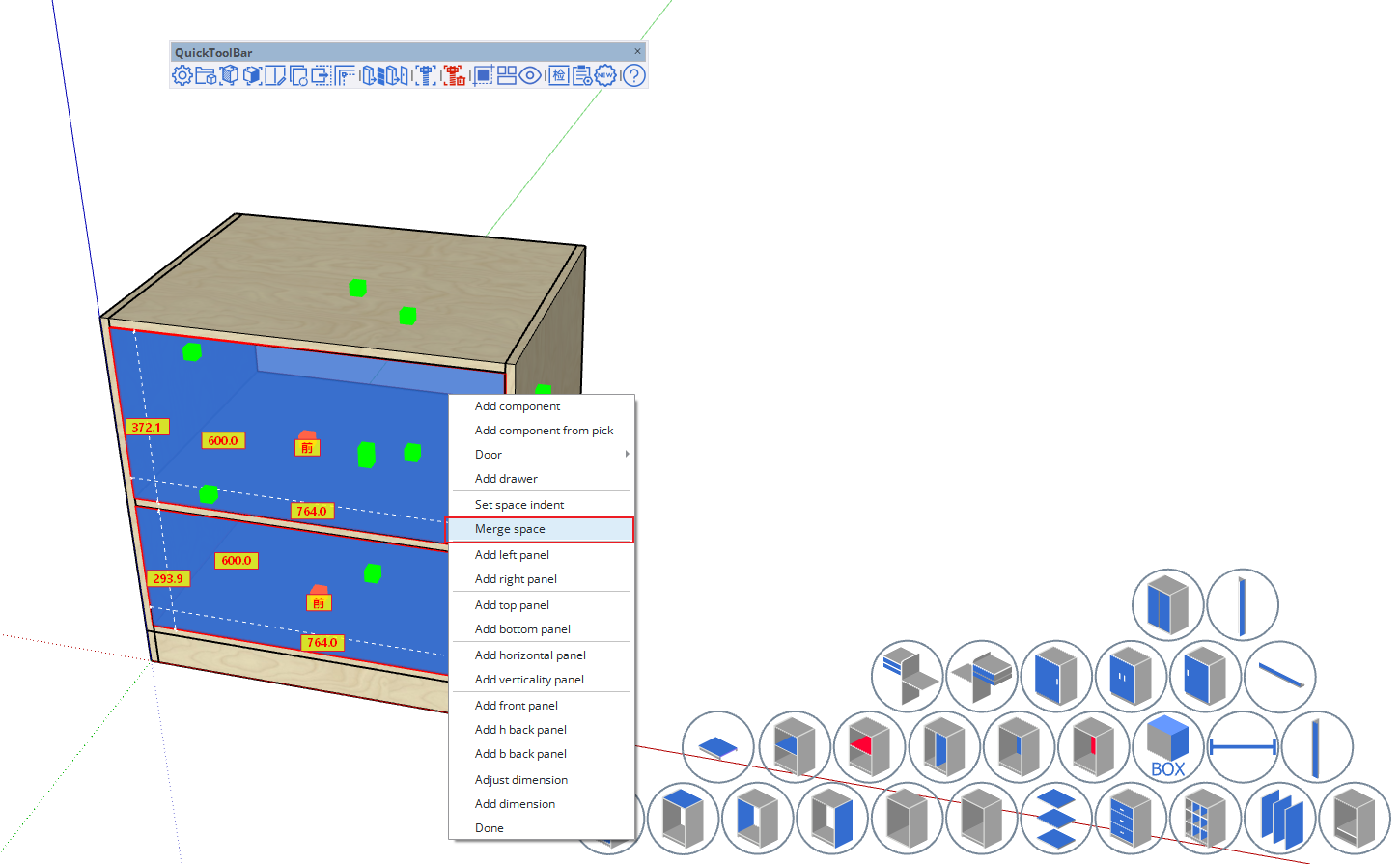This screenshot has height=864, width=1400.
Task: Select the drawer cabinet icon
Action: (x=1130, y=819)
